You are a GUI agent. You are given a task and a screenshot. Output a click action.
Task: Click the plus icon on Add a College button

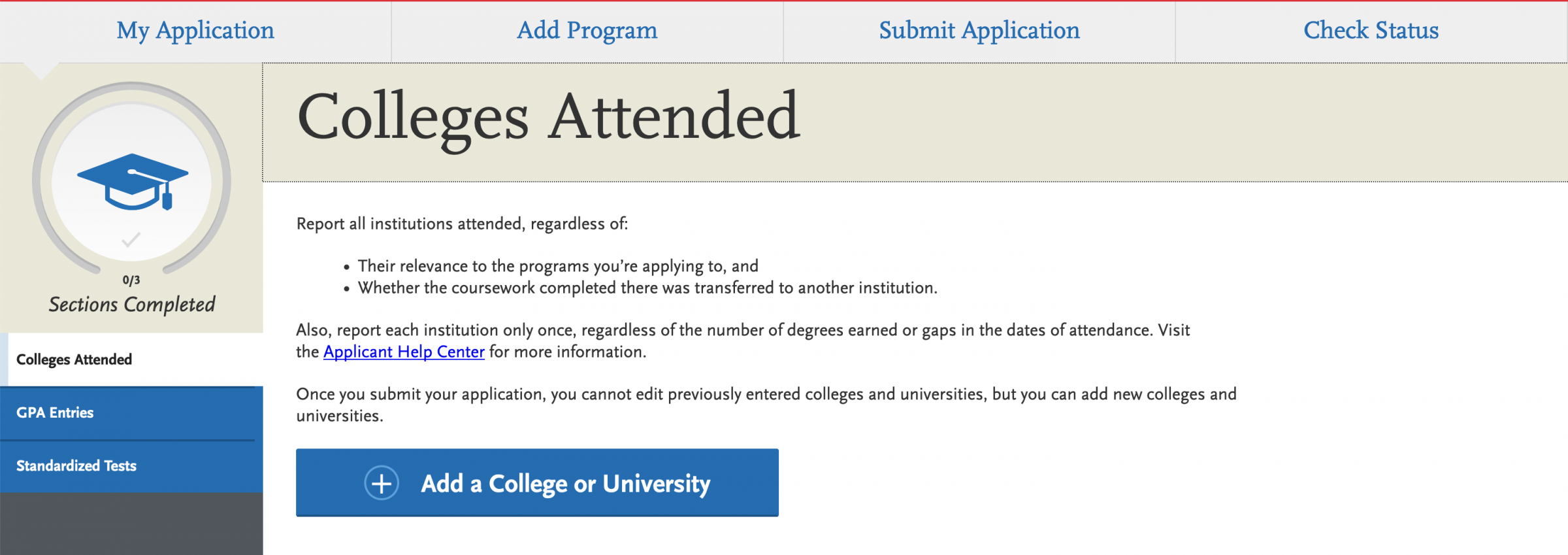click(382, 482)
